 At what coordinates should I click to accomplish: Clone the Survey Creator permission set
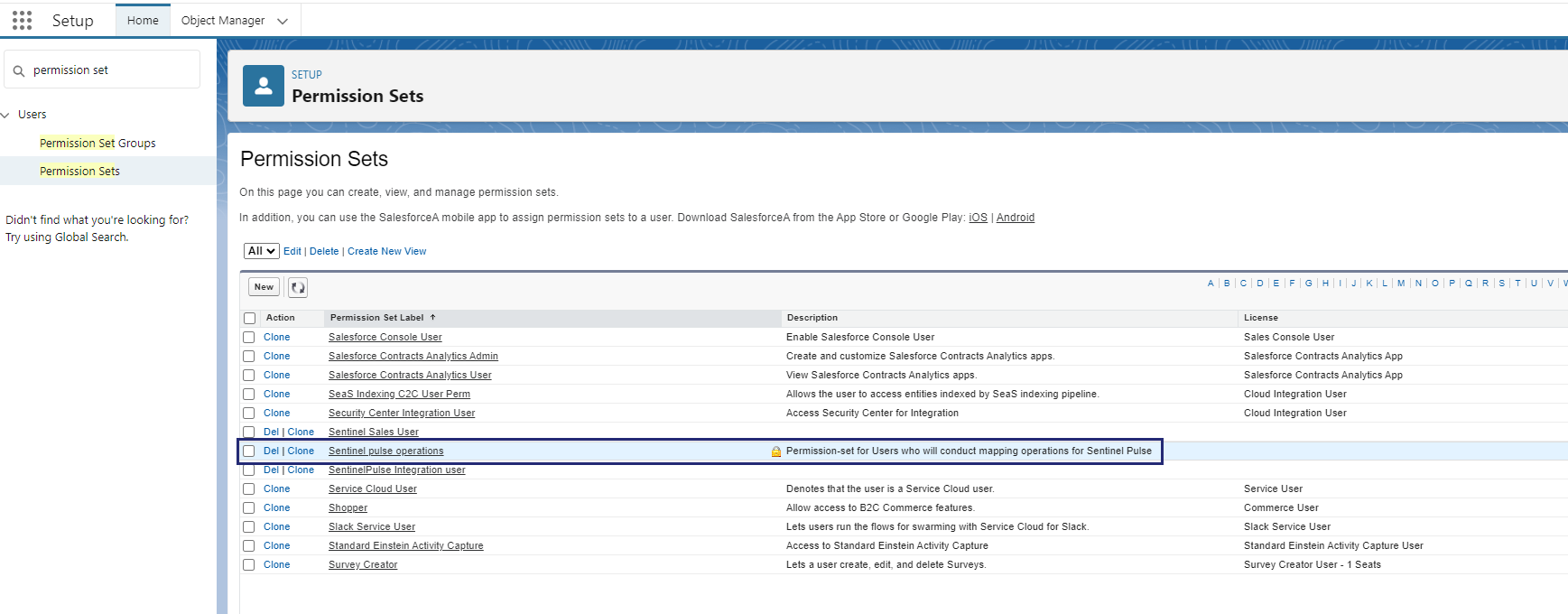276,564
